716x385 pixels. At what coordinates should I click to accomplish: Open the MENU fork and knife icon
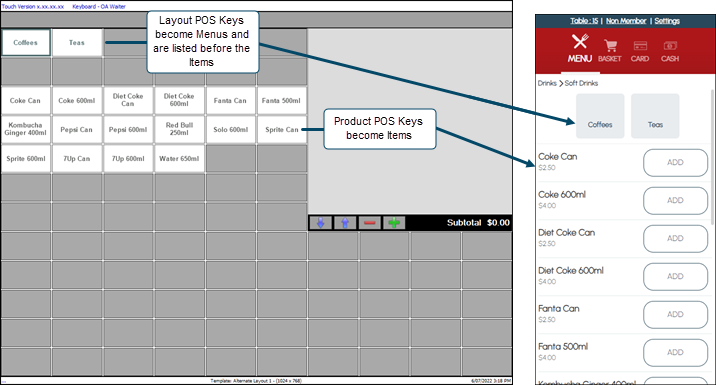pos(579,42)
